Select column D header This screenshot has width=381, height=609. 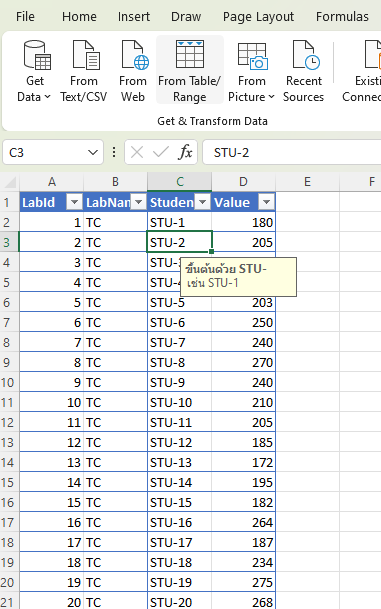pyautogui.click(x=243, y=181)
